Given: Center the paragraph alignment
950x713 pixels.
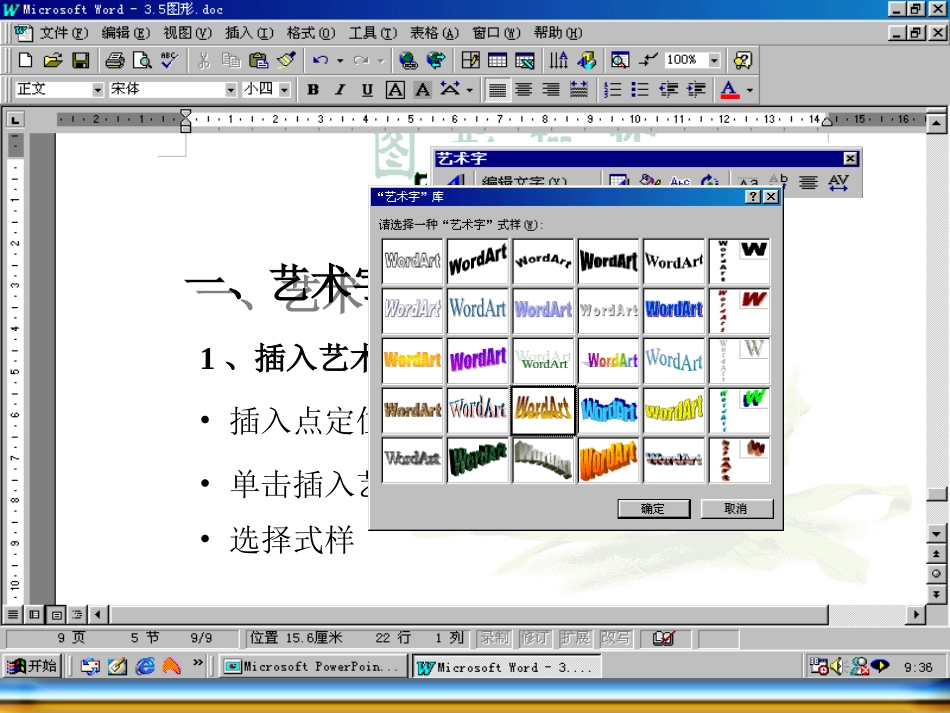Looking at the screenshot, I should (x=524, y=90).
